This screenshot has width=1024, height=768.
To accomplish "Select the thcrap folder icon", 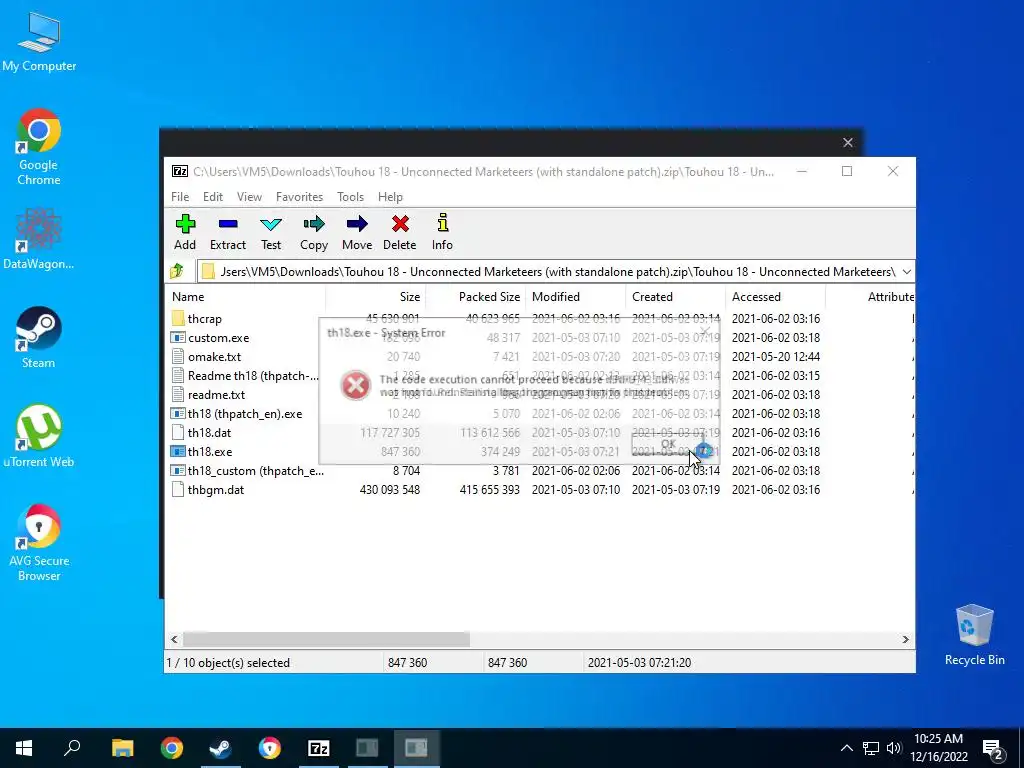I will click(178, 319).
